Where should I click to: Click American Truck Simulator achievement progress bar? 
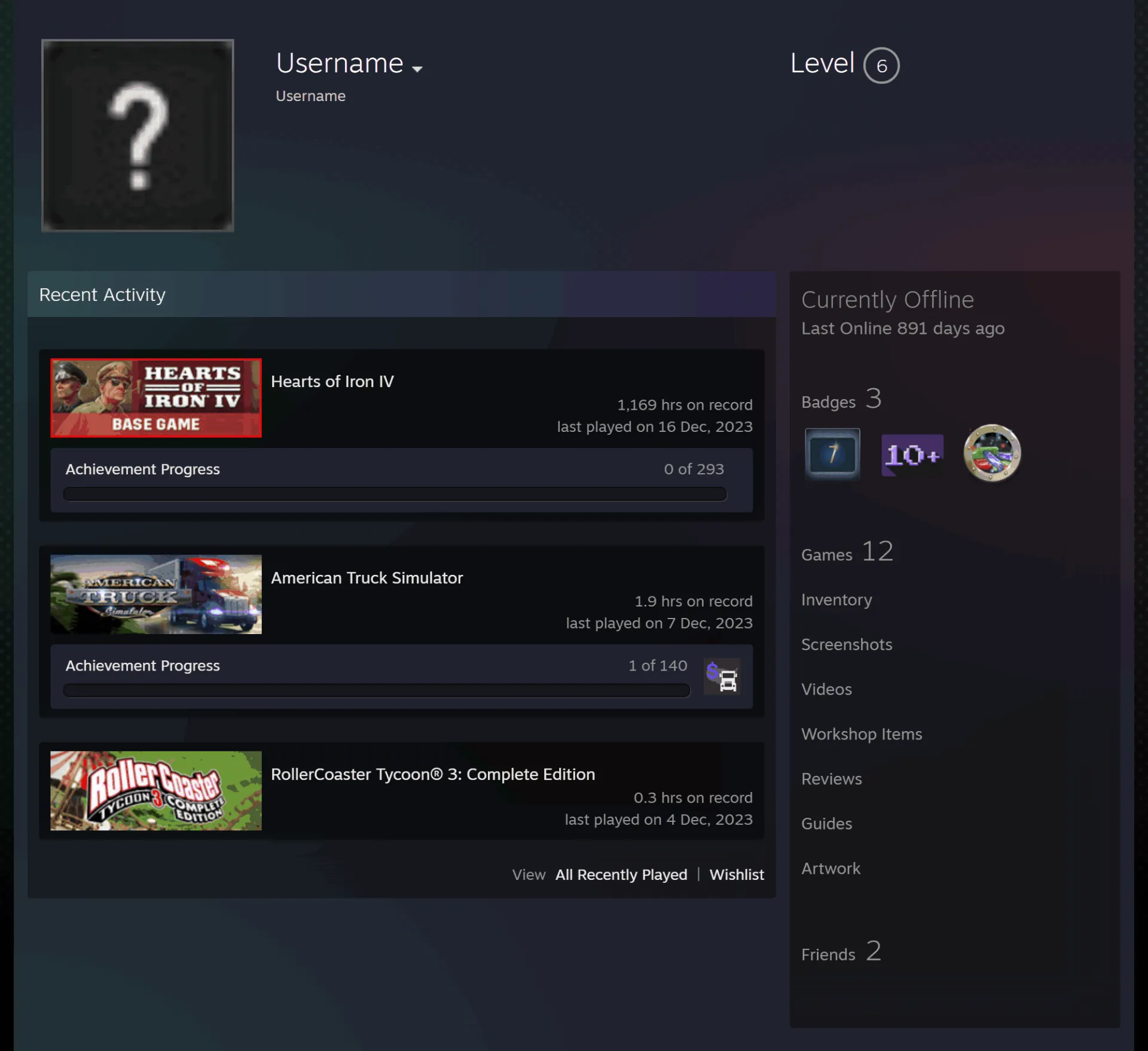coord(377,690)
